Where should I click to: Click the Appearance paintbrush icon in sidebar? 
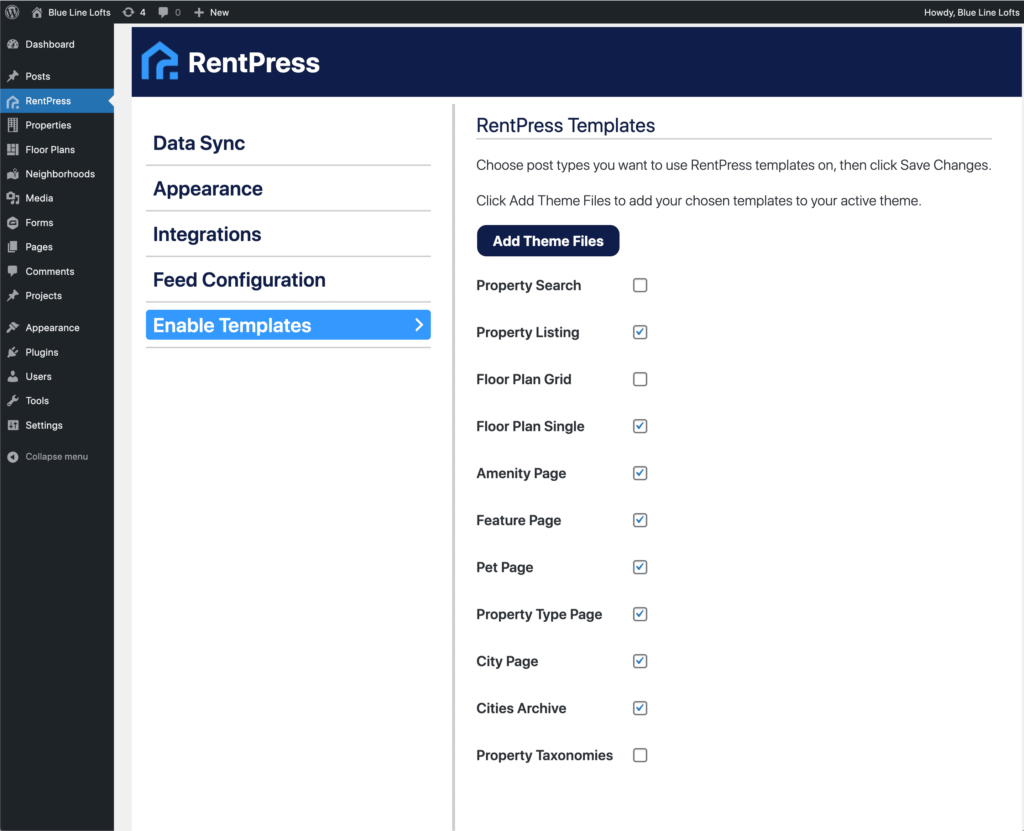pyautogui.click(x=12, y=327)
